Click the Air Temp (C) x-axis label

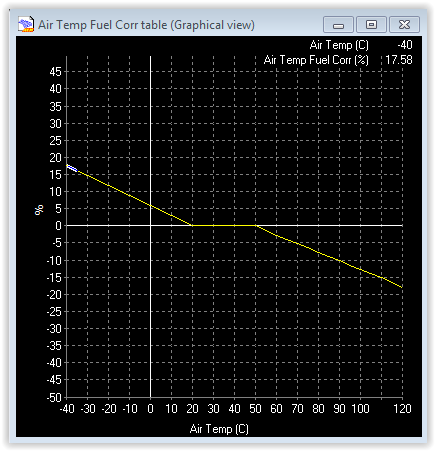coord(219,429)
